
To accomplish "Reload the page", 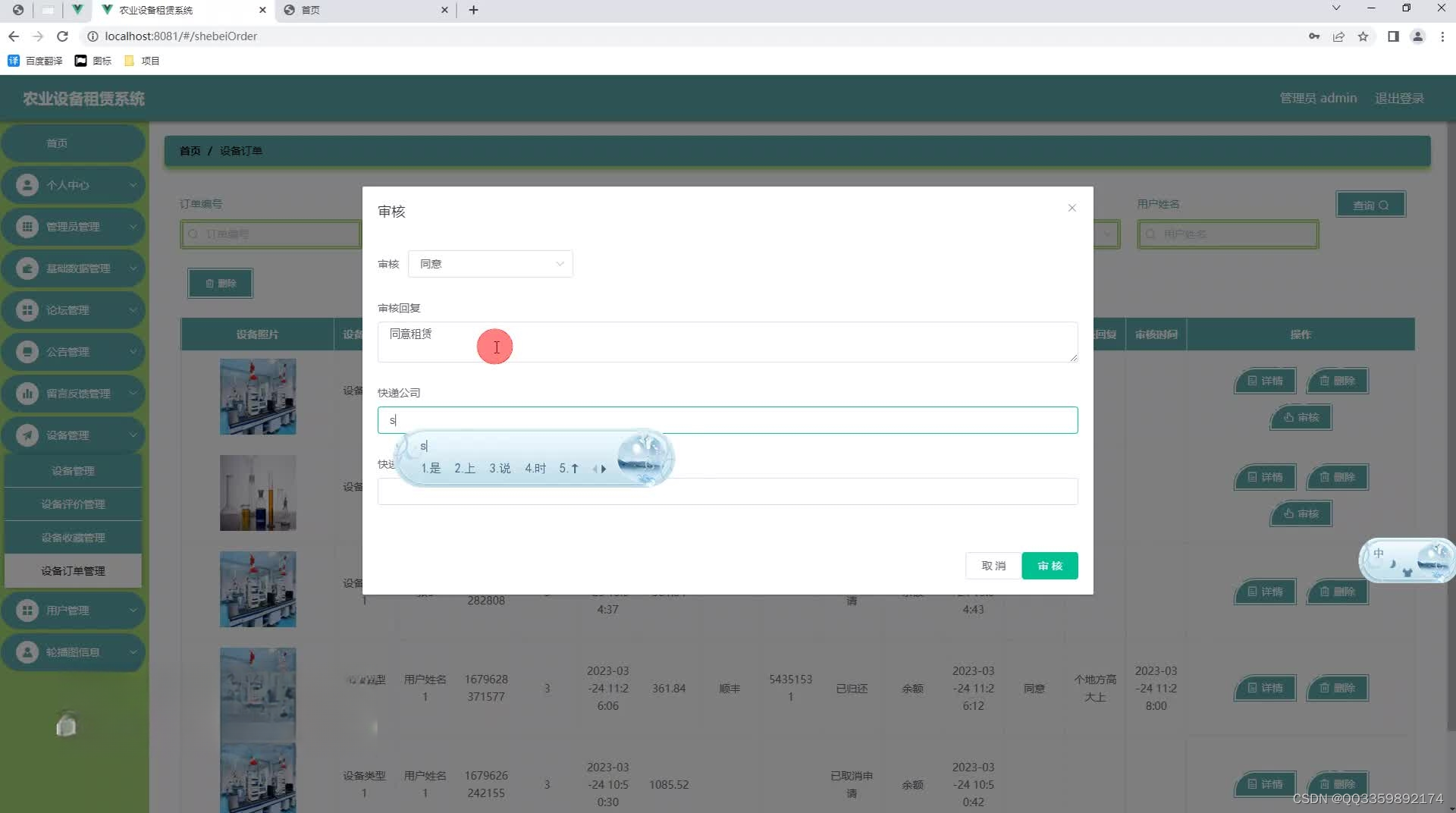I will pyautogui.click(x=63, y=36).
